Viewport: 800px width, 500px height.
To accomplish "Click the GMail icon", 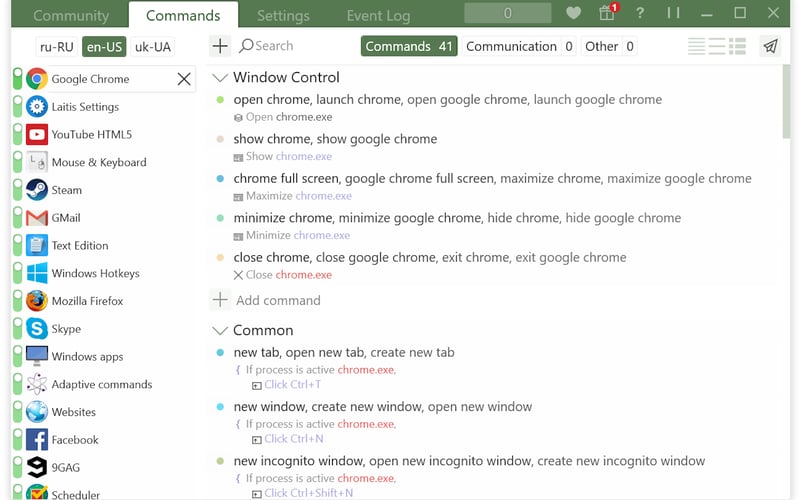I will click(x=37, y=218).
